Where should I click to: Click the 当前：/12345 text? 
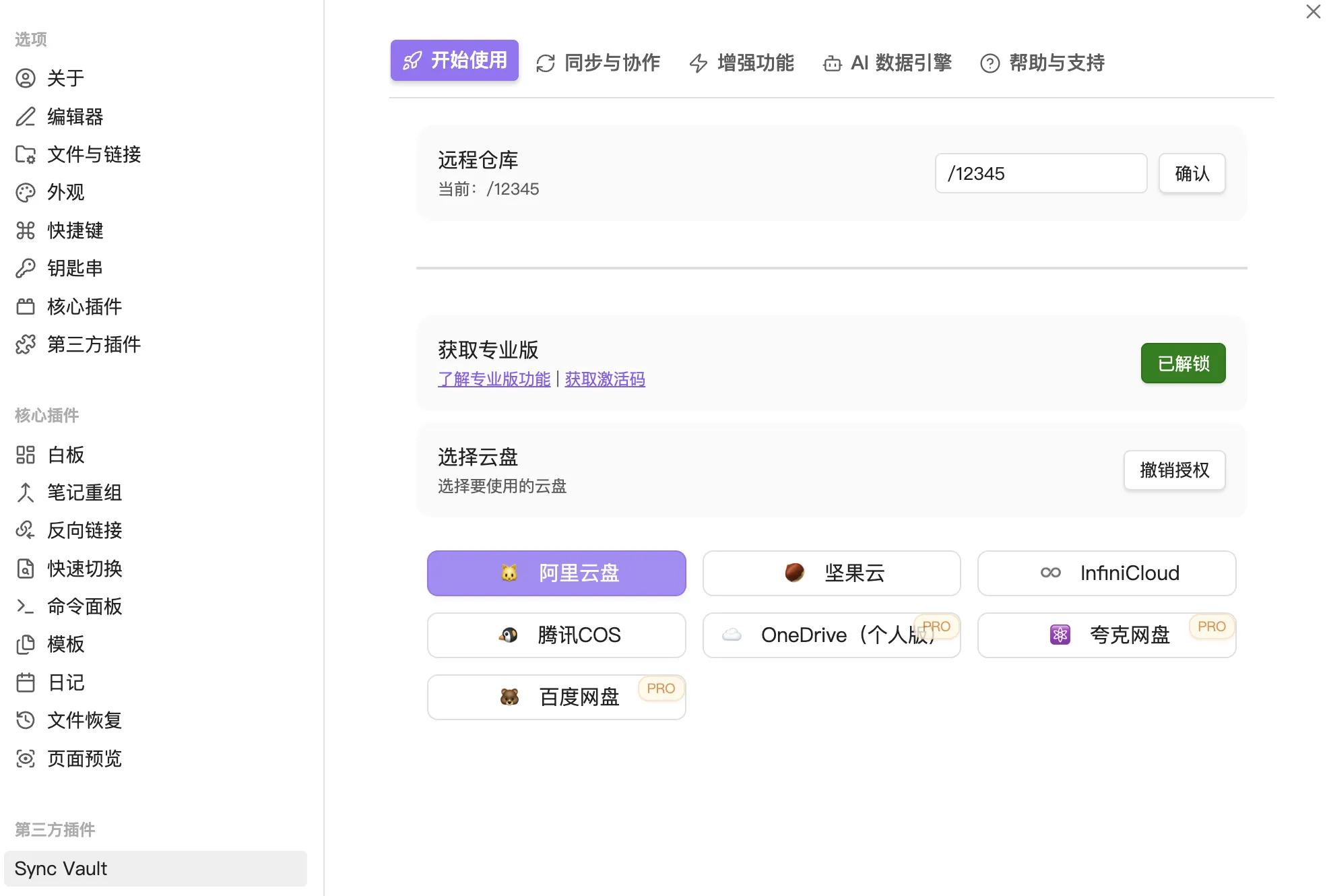point(489,189)
